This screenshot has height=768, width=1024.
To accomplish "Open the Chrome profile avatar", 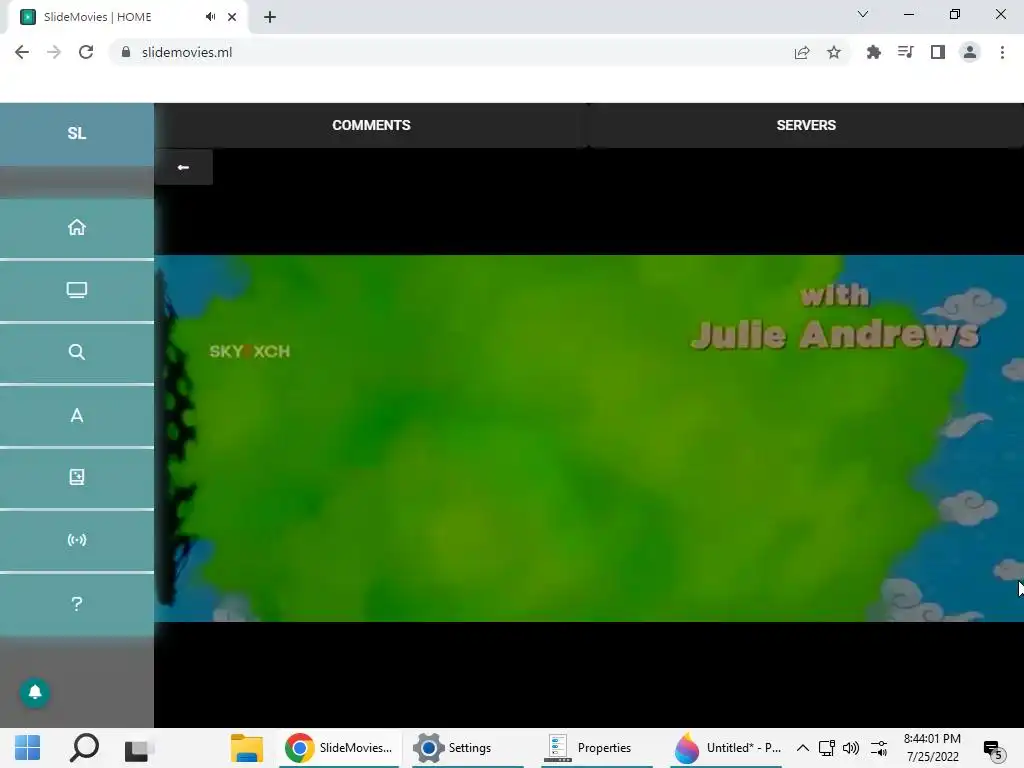I will click(x=970, y=52).
